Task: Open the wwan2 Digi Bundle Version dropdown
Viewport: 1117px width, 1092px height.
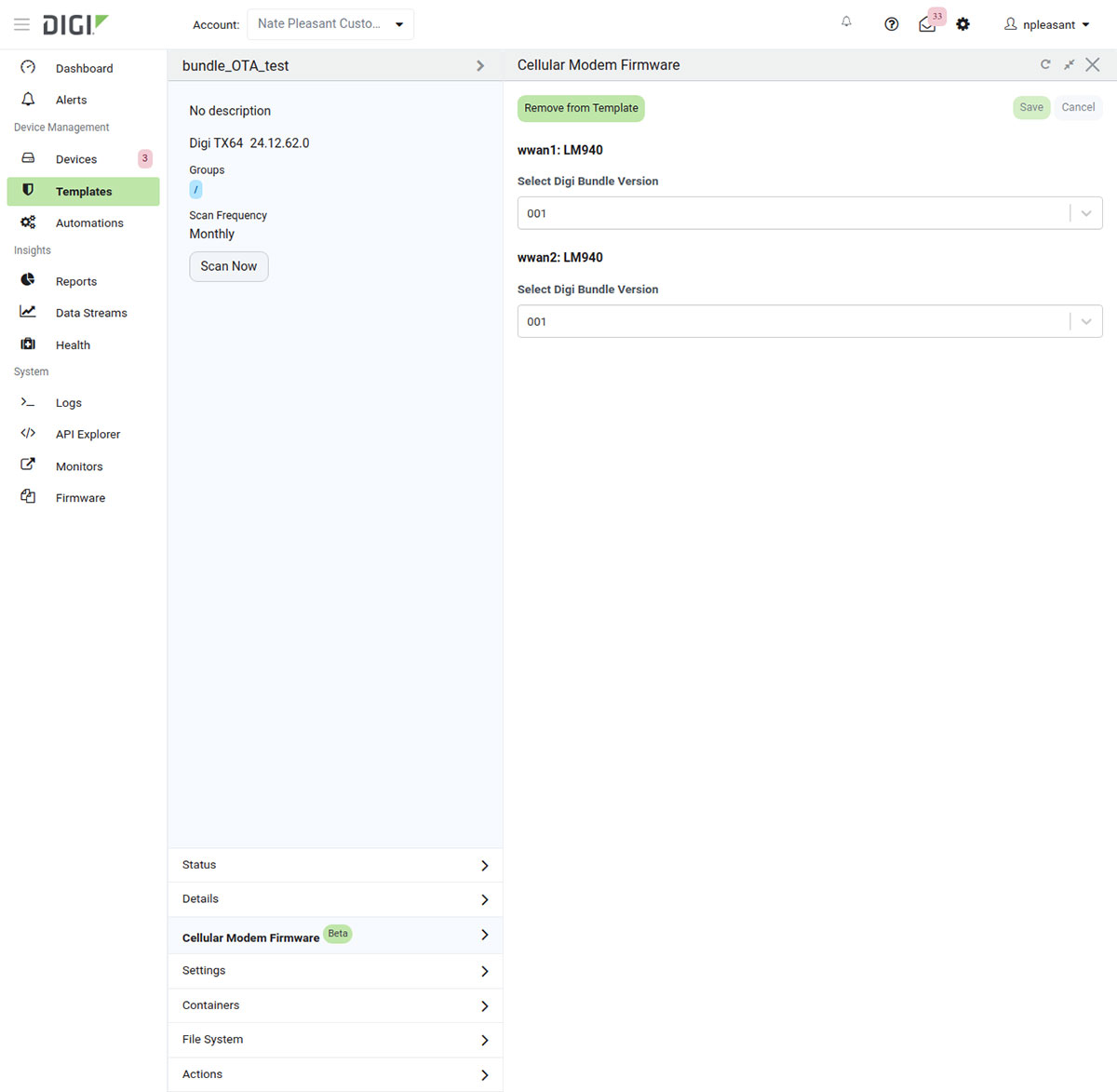Action: click(x=809, y=321)
